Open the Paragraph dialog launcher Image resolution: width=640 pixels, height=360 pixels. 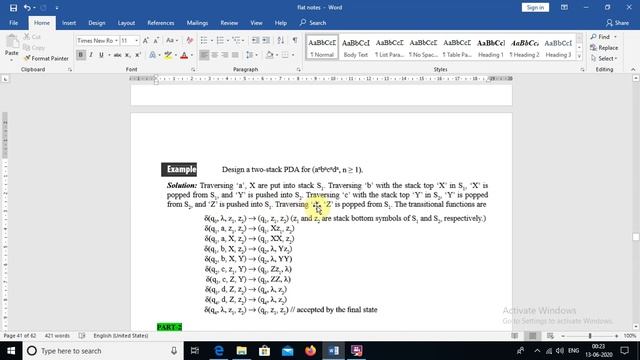(298, 70)
